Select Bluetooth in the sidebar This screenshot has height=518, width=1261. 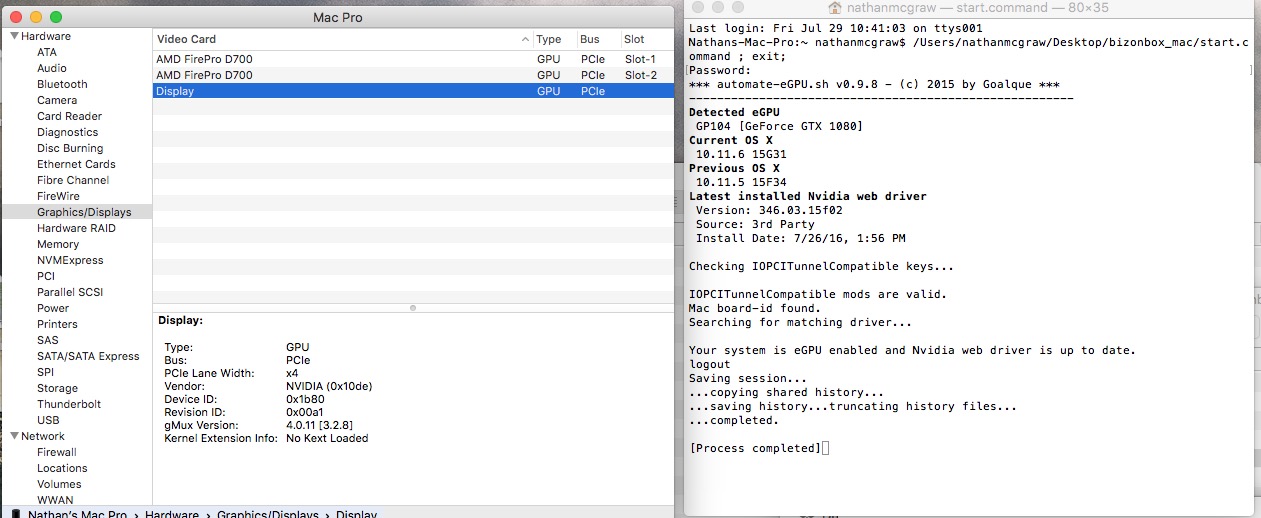tap(62, 84)
